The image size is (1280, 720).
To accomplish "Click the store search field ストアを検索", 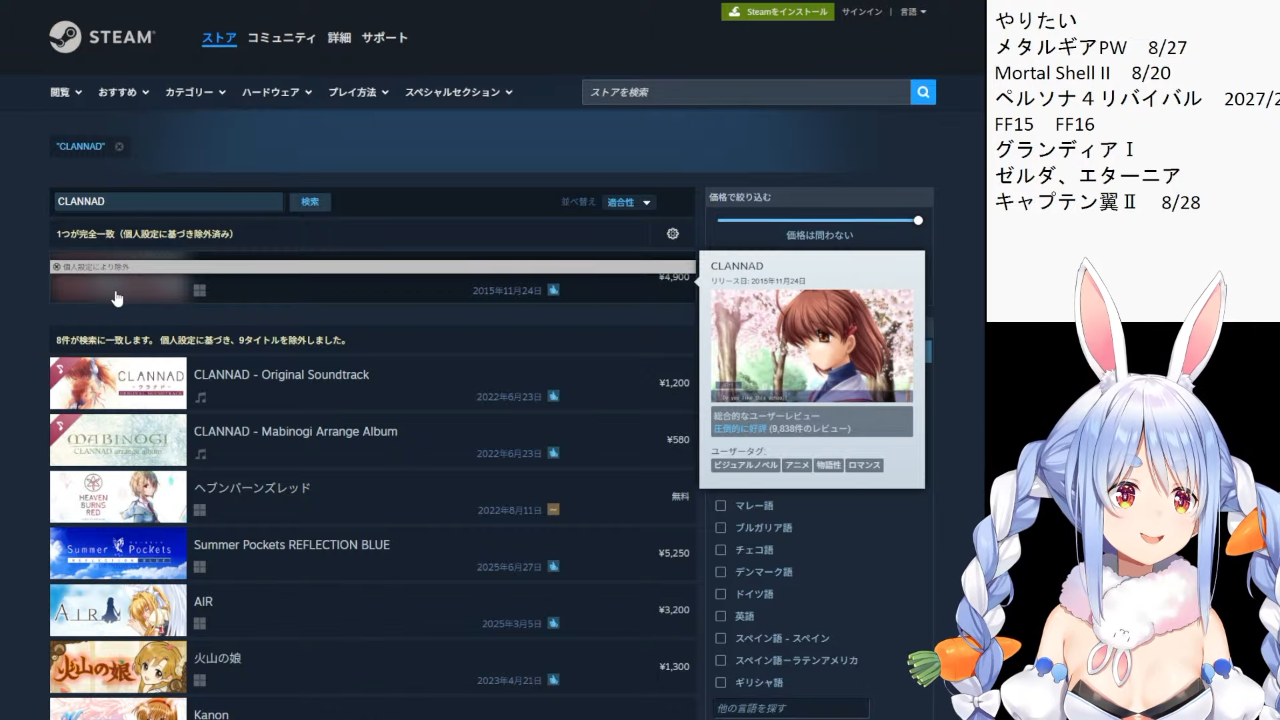I will point(746,92).
